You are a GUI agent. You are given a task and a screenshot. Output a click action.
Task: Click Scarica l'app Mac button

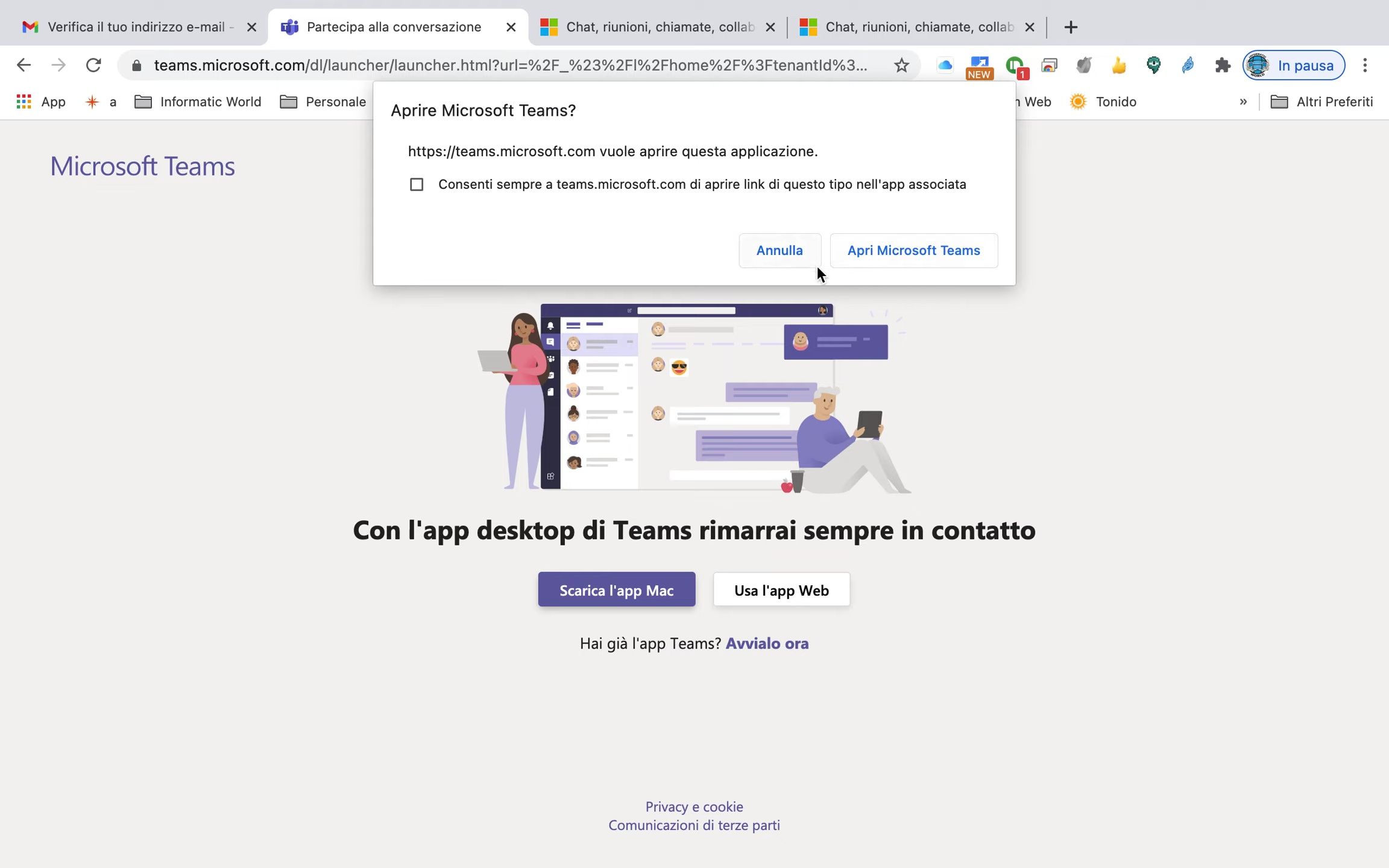(616, 590)
